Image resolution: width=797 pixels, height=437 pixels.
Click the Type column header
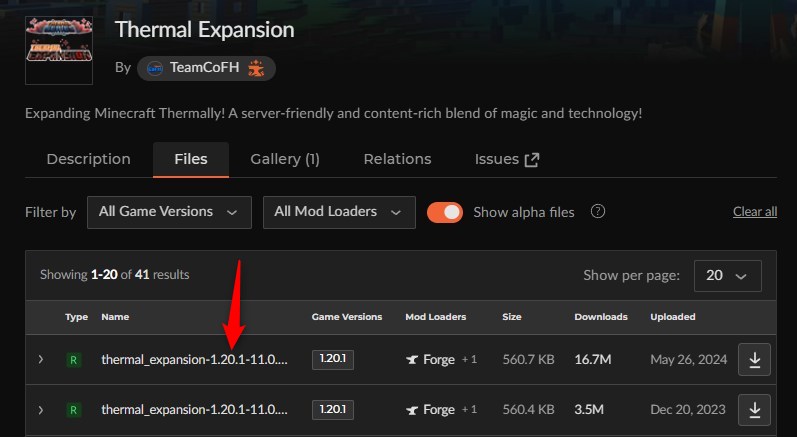76,317
